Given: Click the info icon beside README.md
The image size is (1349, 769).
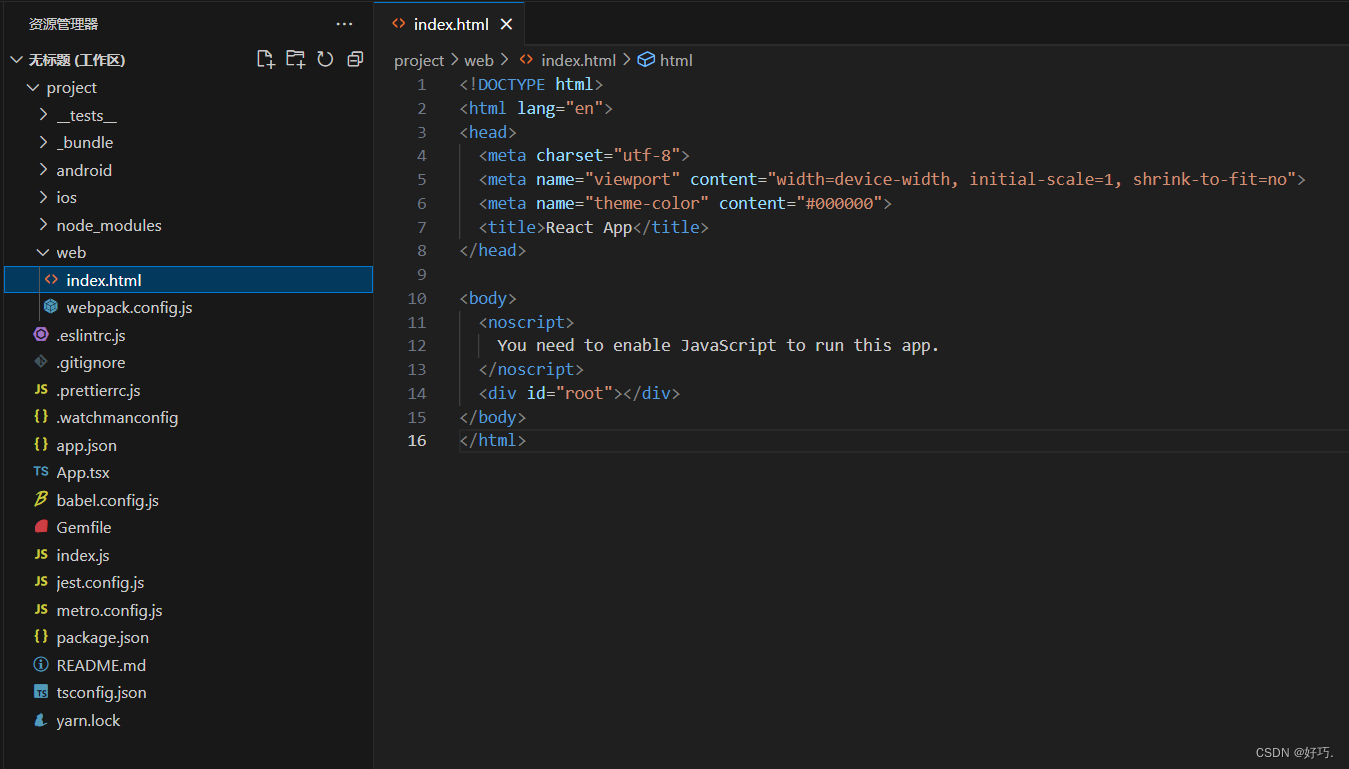Looking at the screenshot, I should pyautogui.click(x=40, y=665).
